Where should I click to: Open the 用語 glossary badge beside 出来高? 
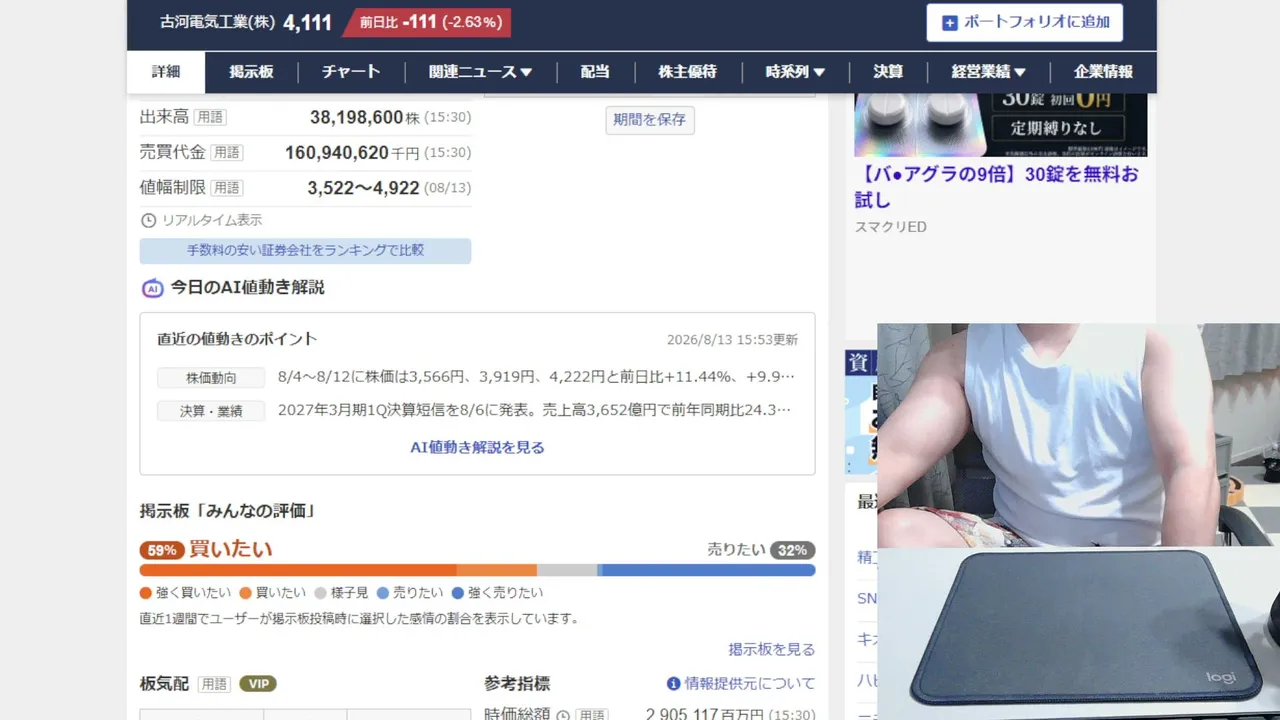[210, 117]
